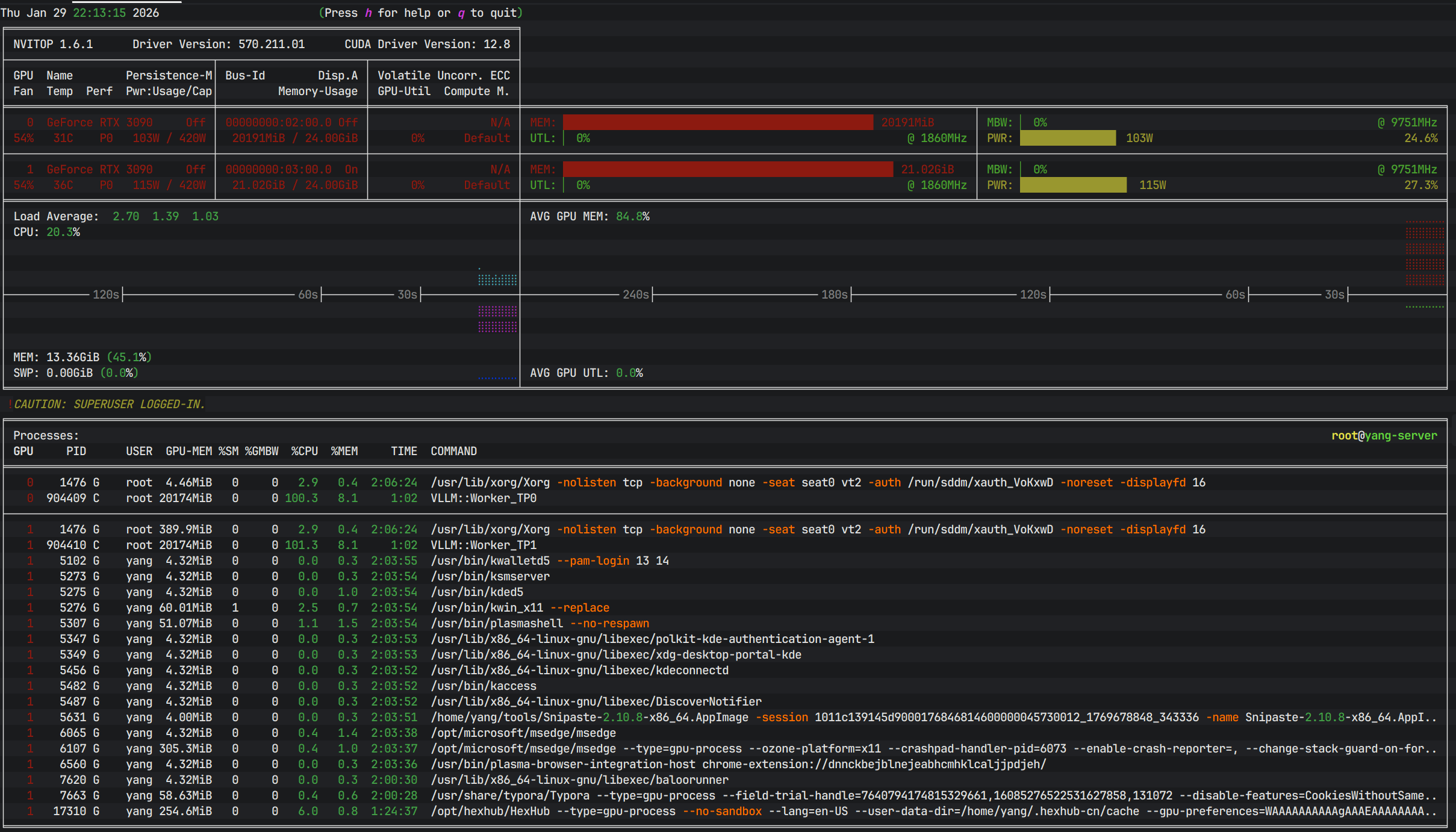Screen dimensions: 1456x832
Task: Click the GPU-MEM column header
Action: tap(188, 451)
